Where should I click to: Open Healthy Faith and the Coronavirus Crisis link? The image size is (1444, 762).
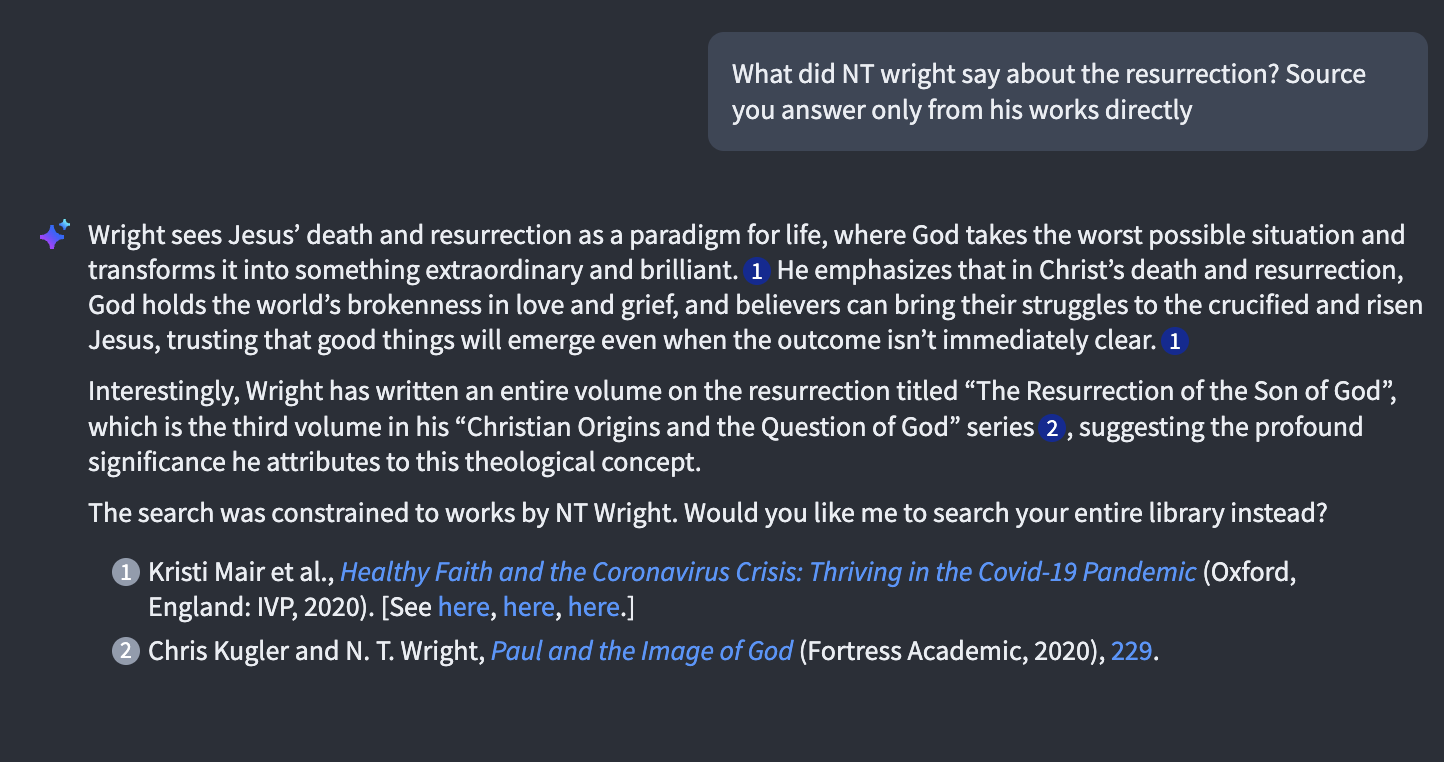pos(768,572)
